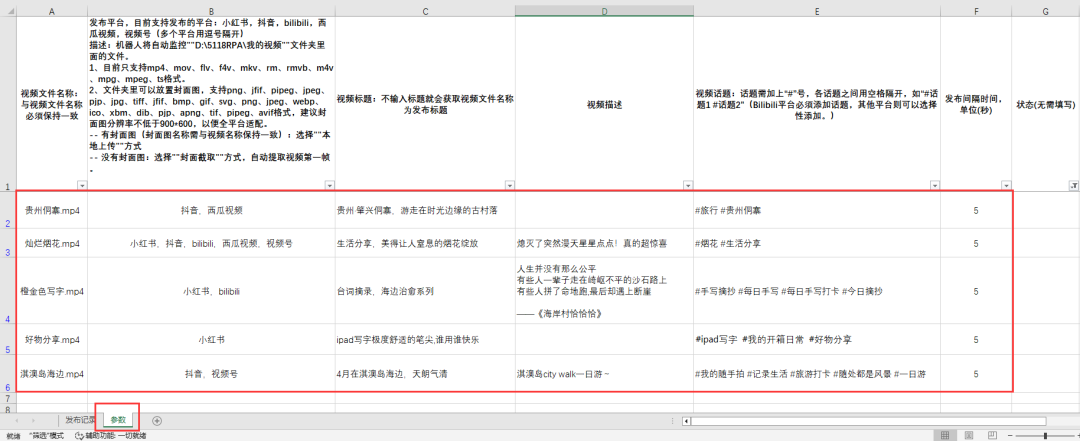The height and width of the screenshot is (441, 1080).
Task: Select column D header
Action: (604, 11)
